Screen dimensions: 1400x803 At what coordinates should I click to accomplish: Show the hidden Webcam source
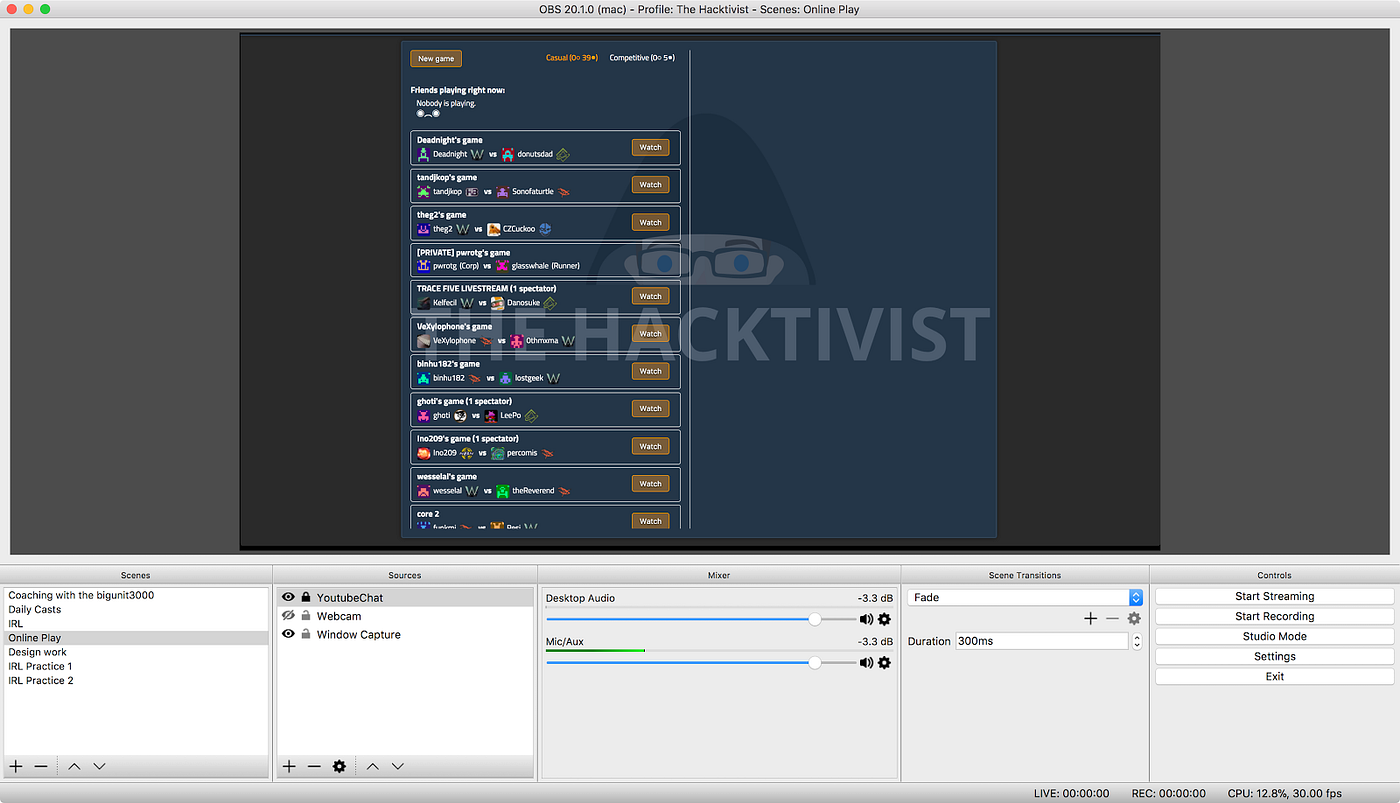[288, 616]
